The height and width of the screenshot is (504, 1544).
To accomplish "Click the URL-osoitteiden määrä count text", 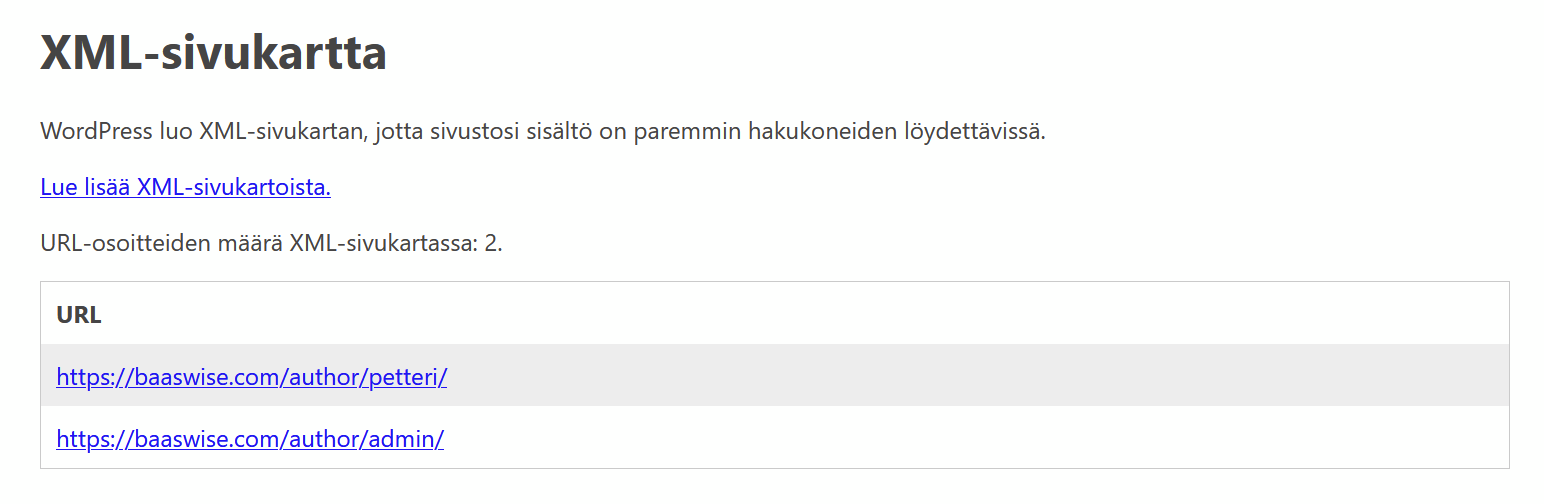I will pyautogui.click(x=270, y=243).
